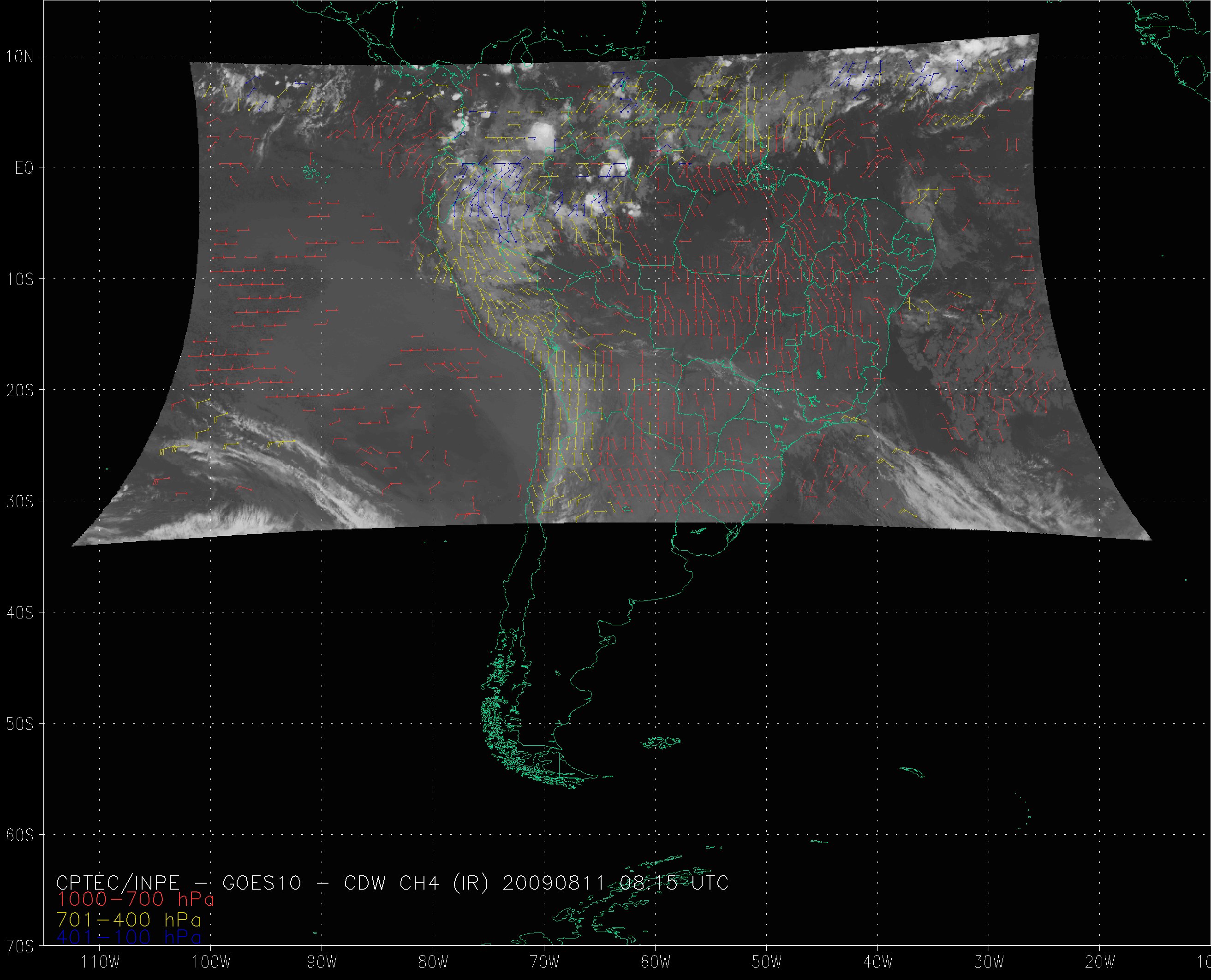Click the 40W longitude axis label

pyautogui.click(x=878, y=962)
